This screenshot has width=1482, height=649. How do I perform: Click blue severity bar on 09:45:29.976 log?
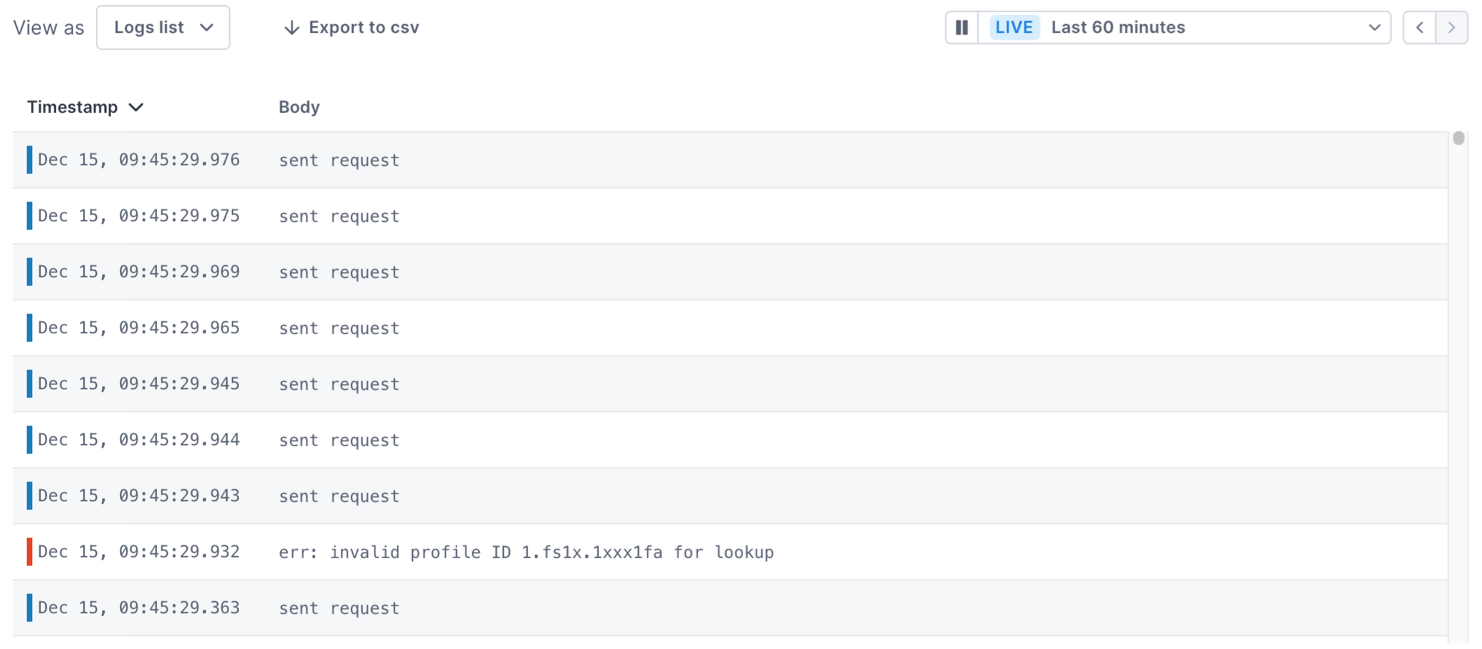click(x=29, y=160)
